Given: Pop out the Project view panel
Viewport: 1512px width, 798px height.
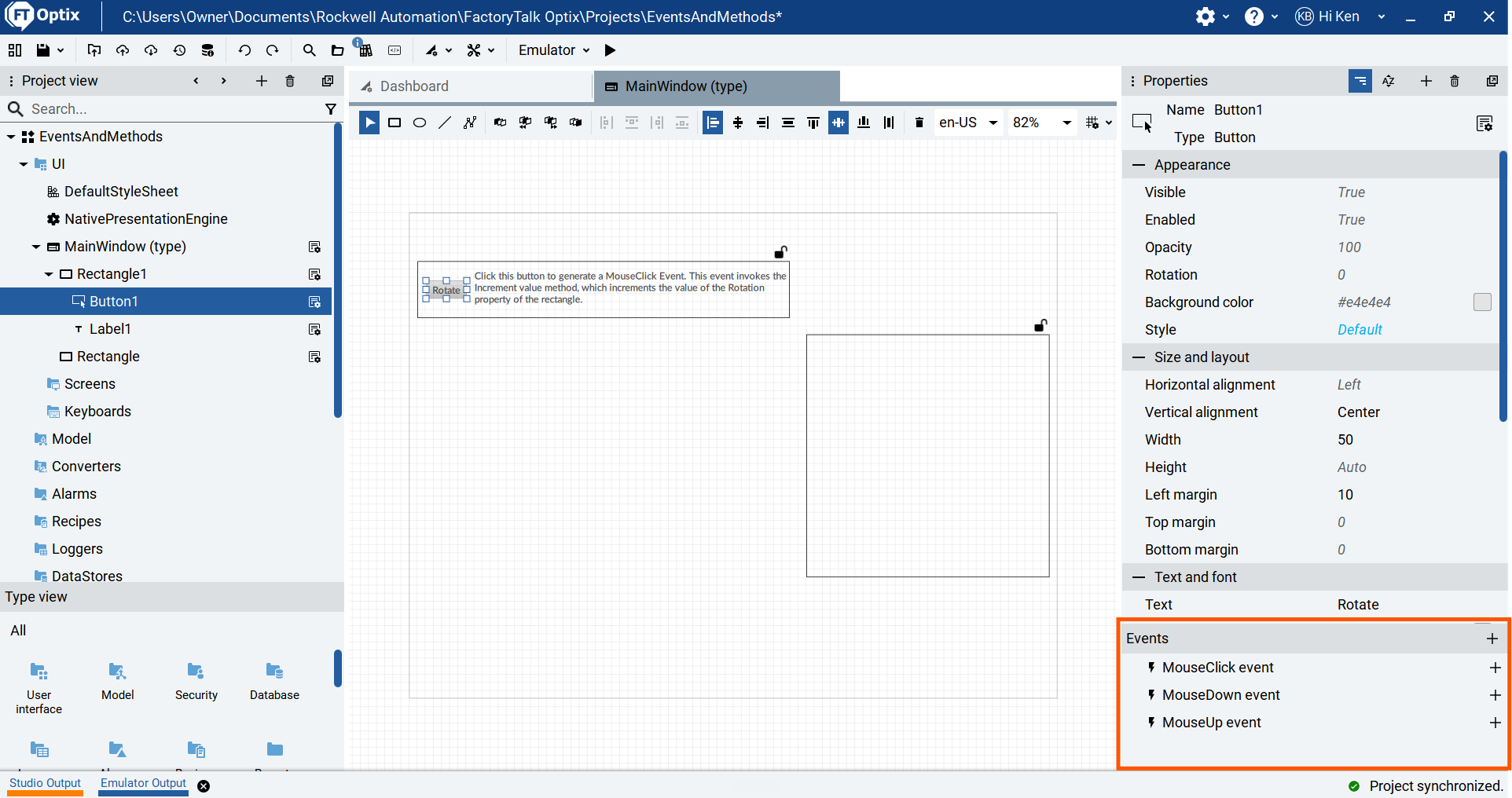Looking at the screenshot, I should (x=328, y=81).
